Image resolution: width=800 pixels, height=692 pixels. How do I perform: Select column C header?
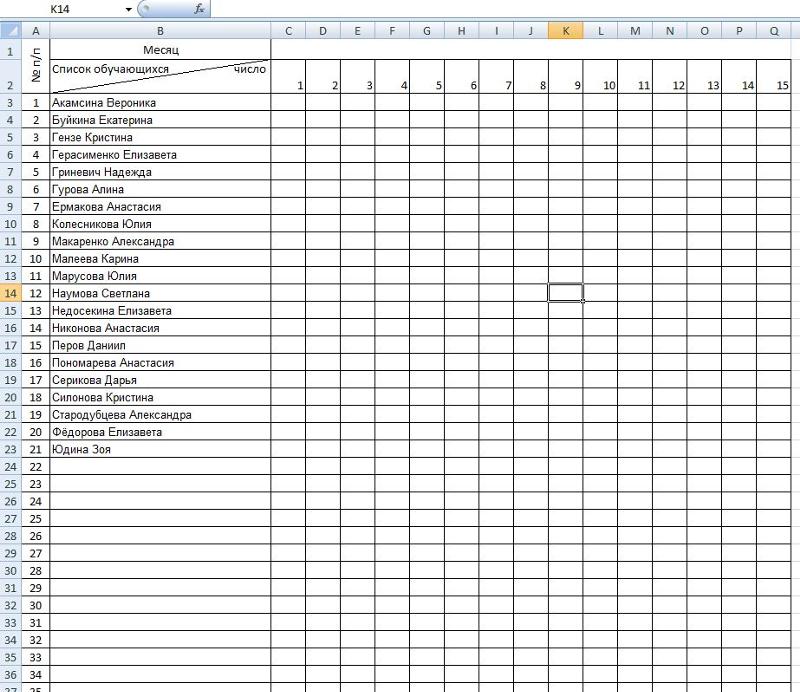pyautogui.click(x=288, y=31)
